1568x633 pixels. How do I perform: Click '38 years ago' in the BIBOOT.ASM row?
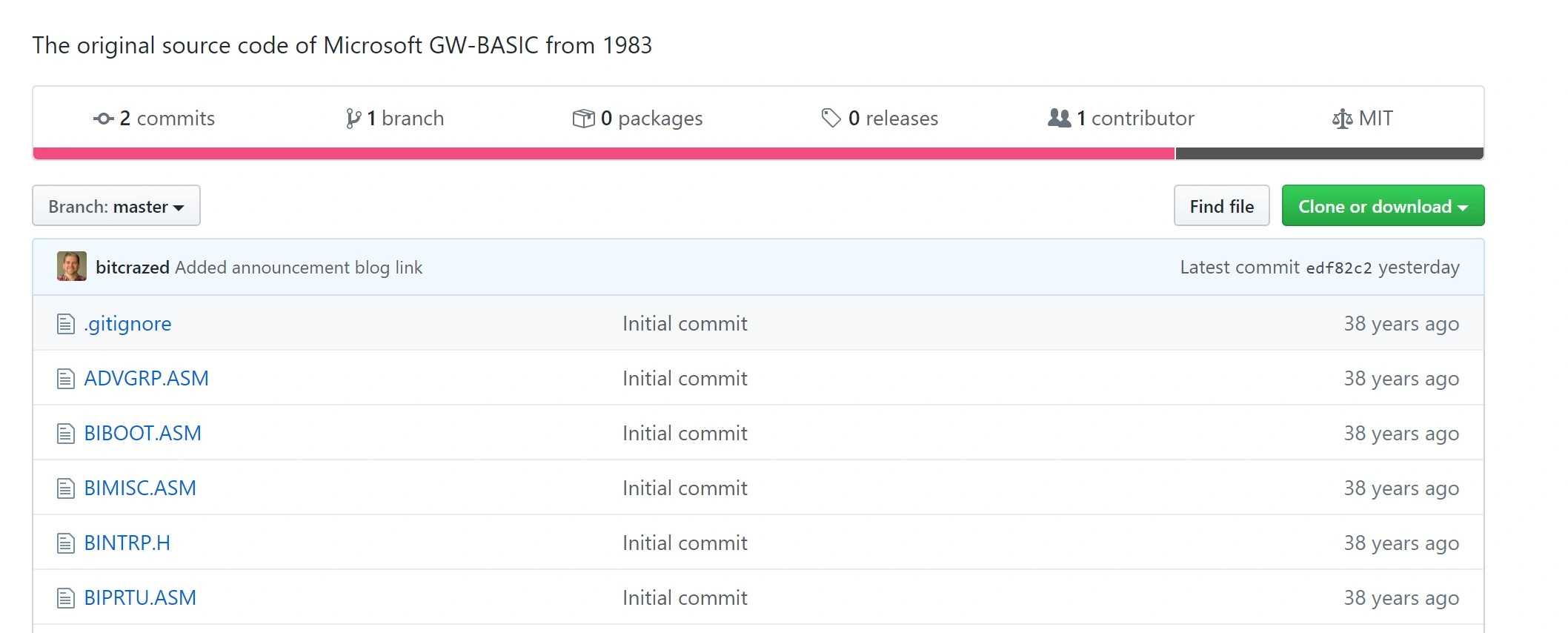(1401, 434)
